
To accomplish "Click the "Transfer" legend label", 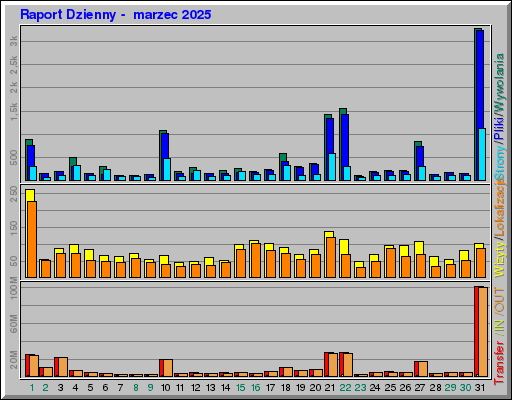I will [499, 362].
